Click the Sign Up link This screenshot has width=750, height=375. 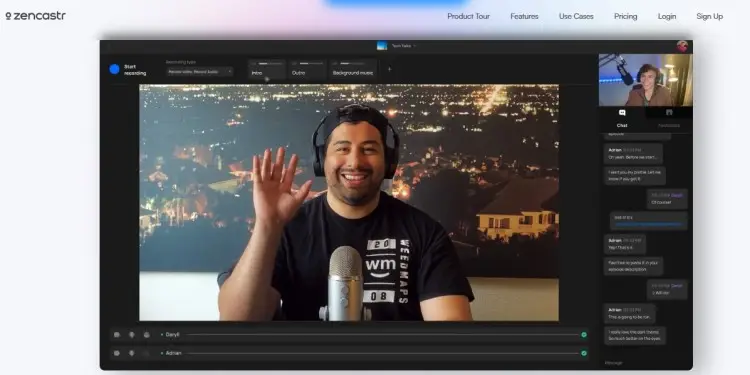[x=709, y=16]
